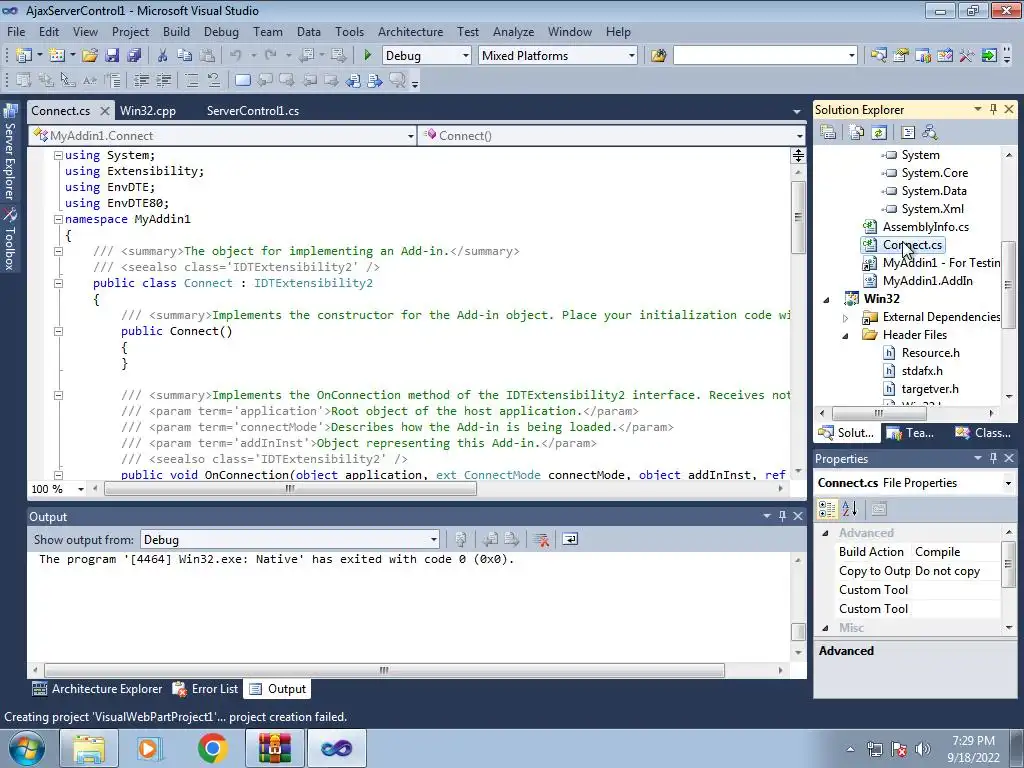The image size is (1024, 768).
Task: Open the Toolbox hammer-and-wrench toolbar icon
Action: coord(967,56)
